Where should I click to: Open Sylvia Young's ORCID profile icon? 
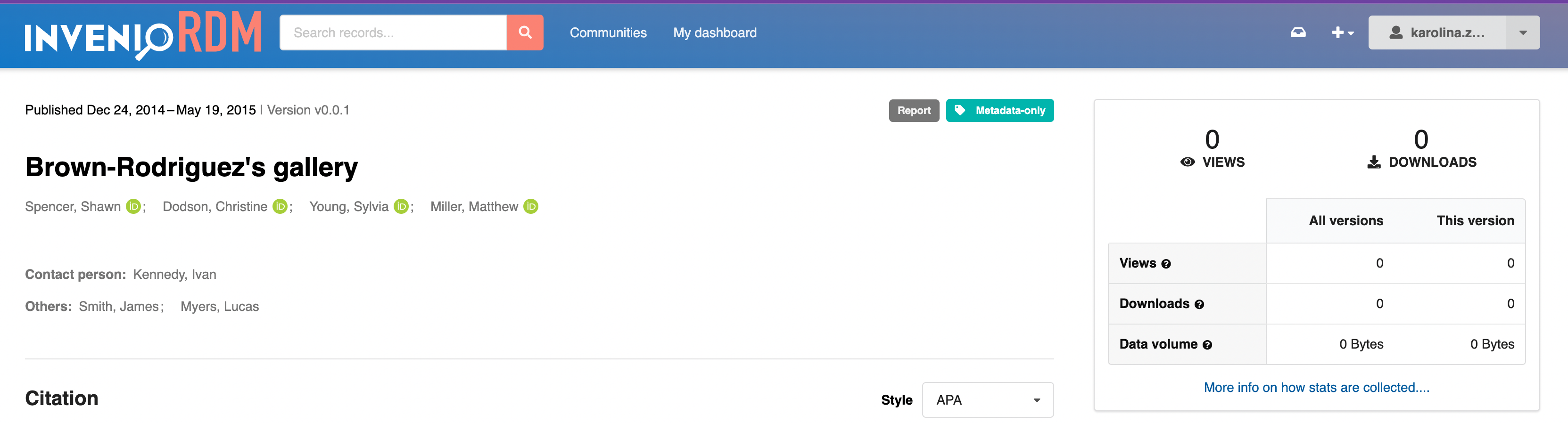pos(401,207)
